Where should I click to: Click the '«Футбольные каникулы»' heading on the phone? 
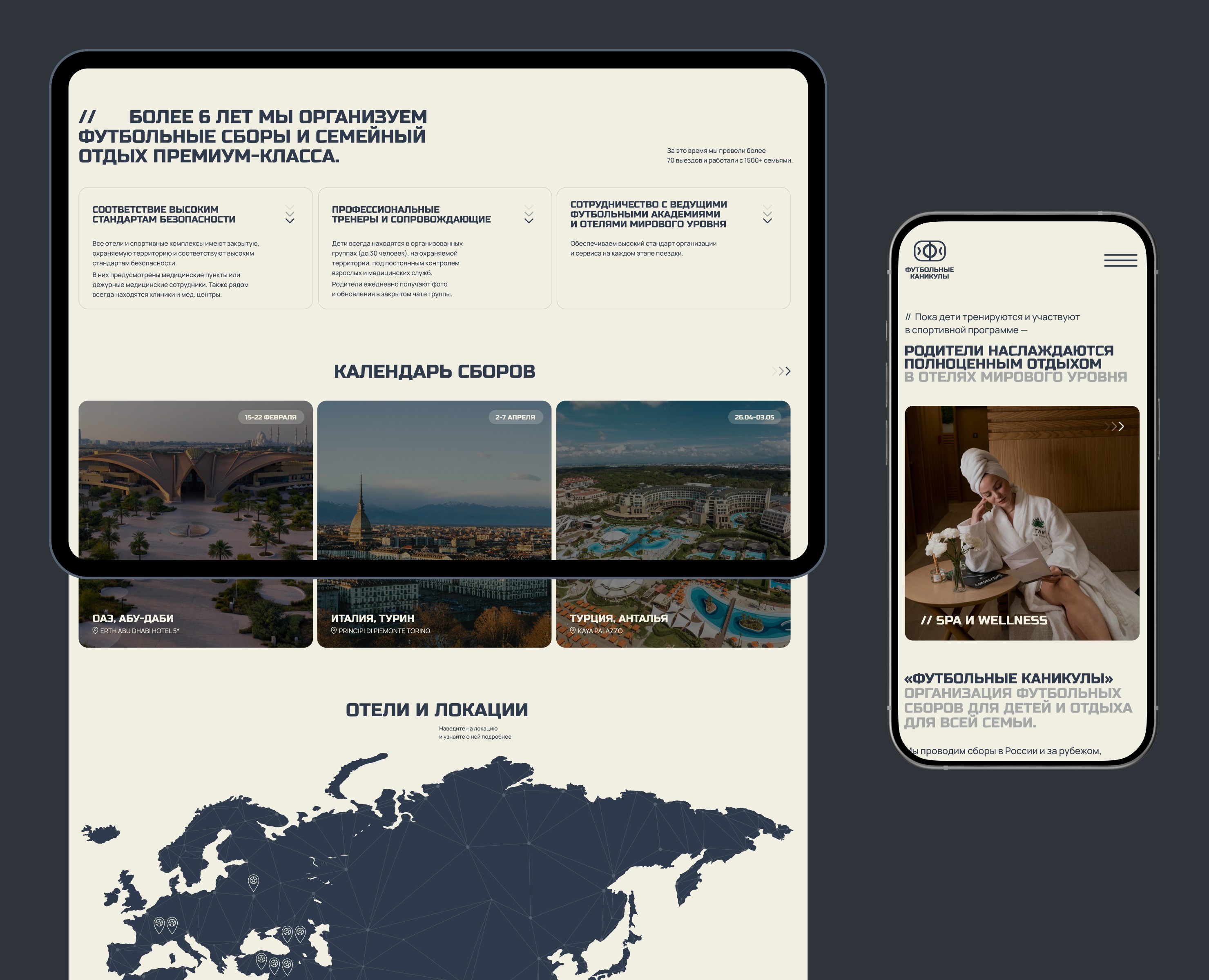coord(1008,678)
